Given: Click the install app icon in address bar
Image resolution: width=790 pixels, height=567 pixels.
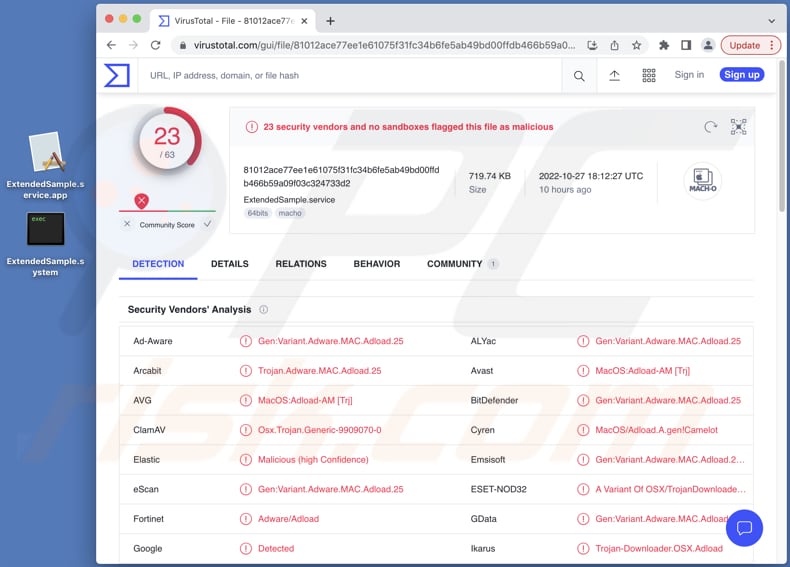Looking at the screenshot, I should [x=592, y=45].
